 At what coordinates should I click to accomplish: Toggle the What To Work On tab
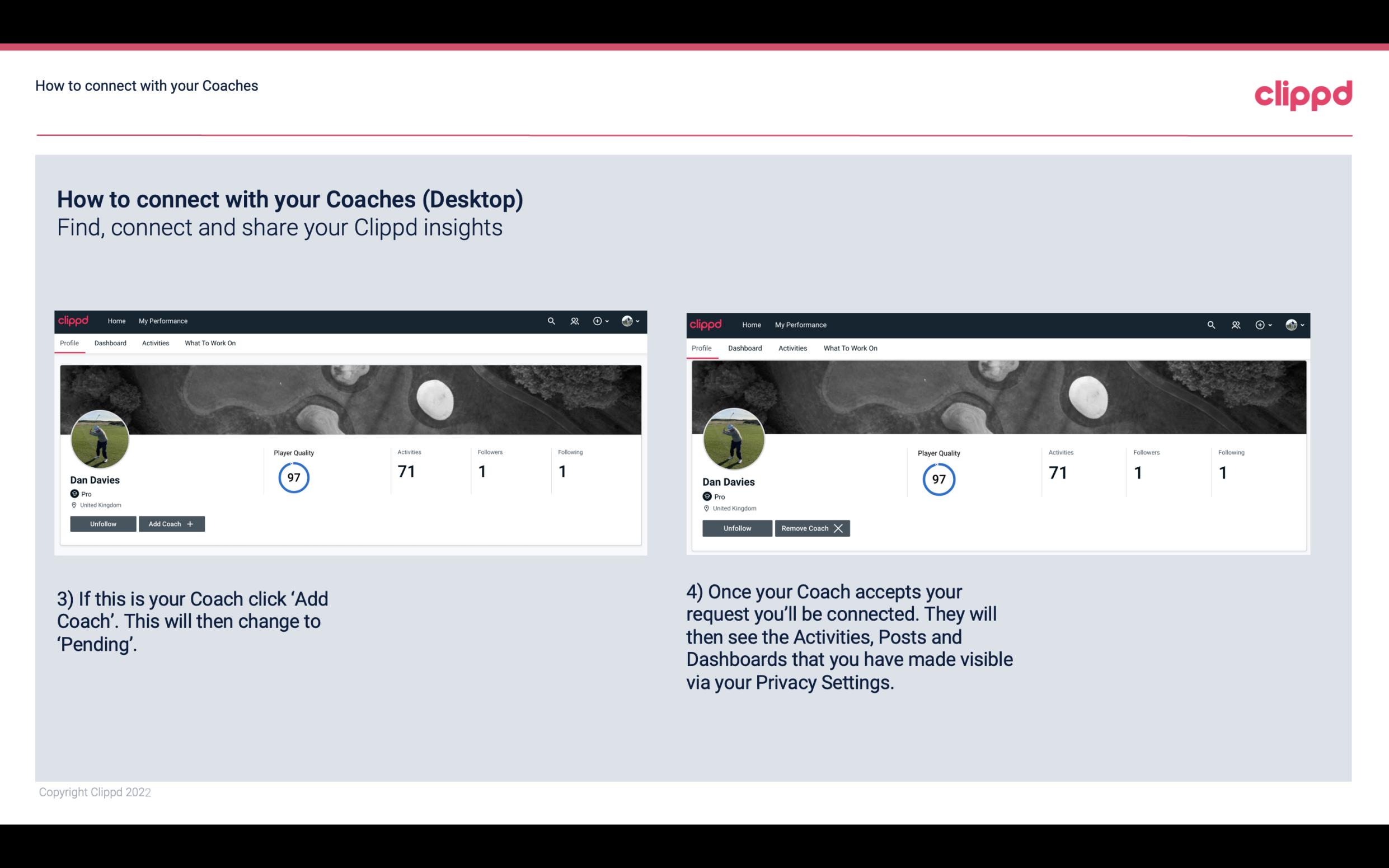point(210,343)
